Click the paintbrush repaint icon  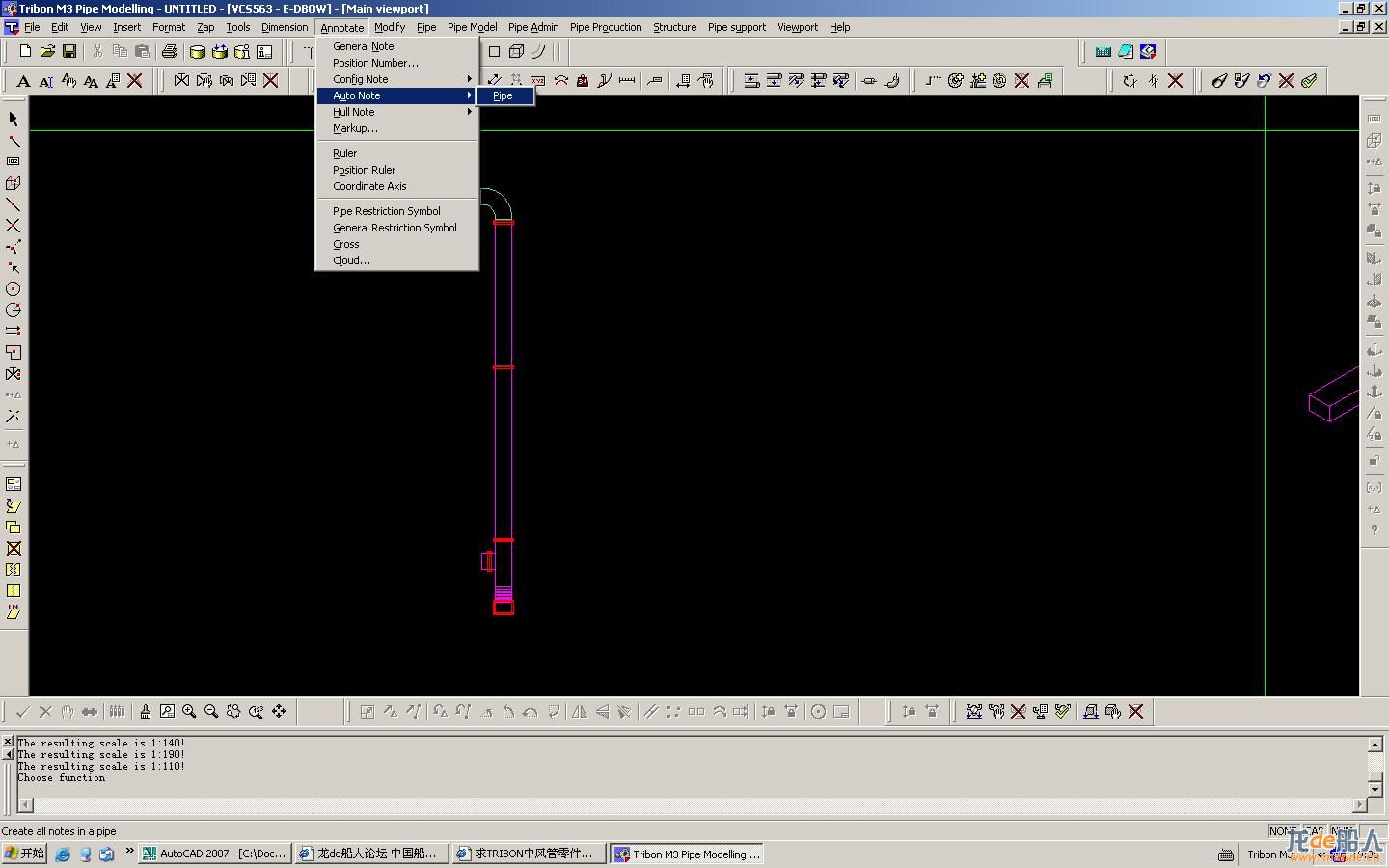pos(145,712)
